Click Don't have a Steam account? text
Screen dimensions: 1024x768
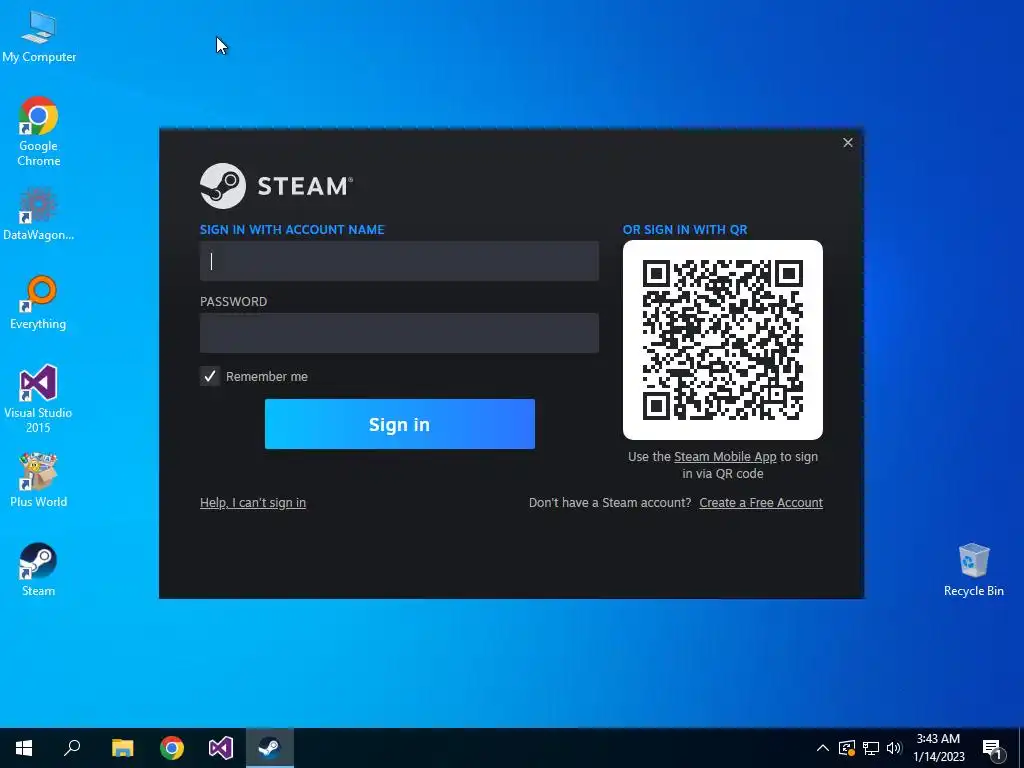[x=610, y=503]
